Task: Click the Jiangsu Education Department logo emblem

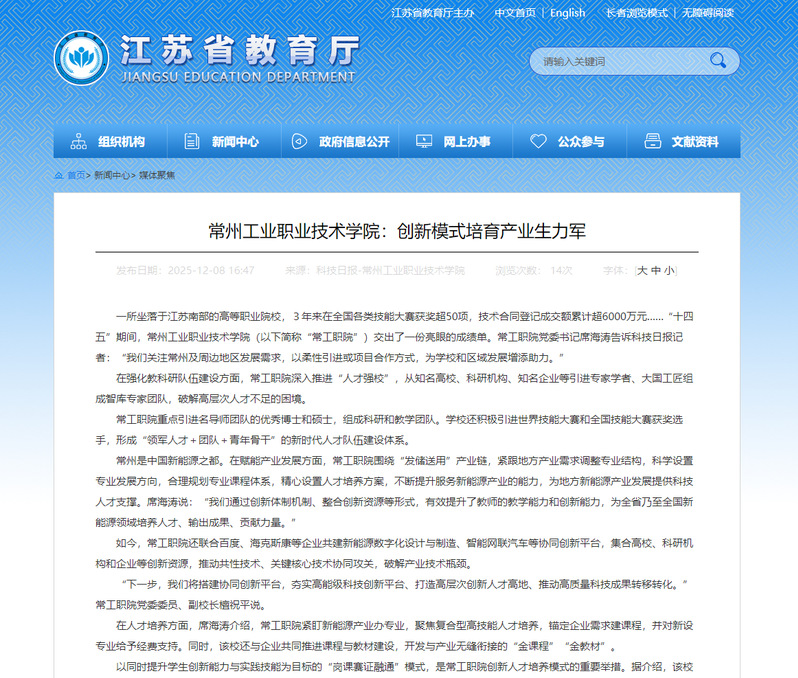Action: click(x=83, y=60)
